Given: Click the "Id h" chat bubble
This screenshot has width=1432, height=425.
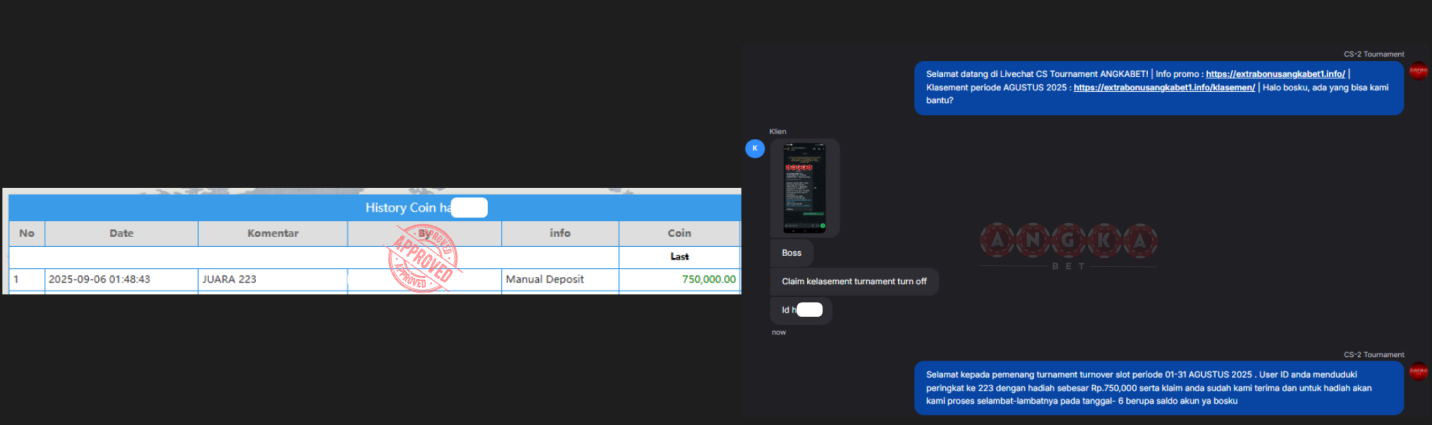Looking at the screenshot, I should click(802, 310).
